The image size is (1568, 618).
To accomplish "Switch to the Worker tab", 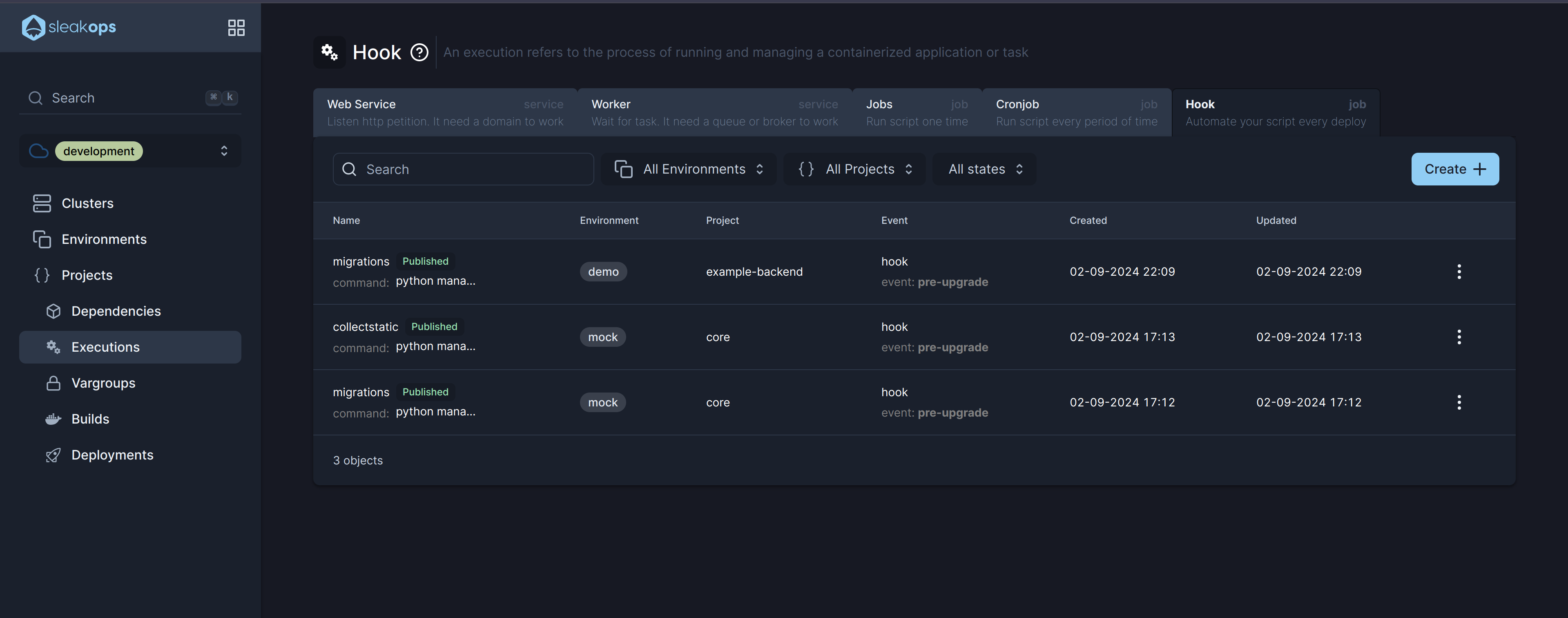I will coord(715,113).
